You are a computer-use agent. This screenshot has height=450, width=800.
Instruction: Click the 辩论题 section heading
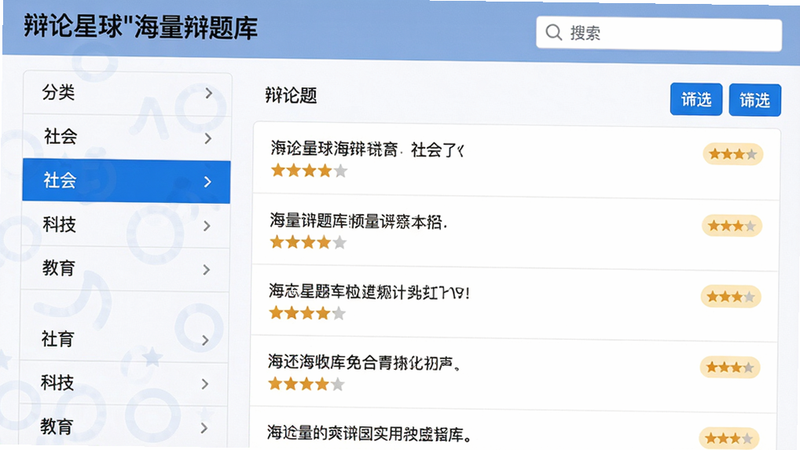pyautogui.click(x=291, y=95)
